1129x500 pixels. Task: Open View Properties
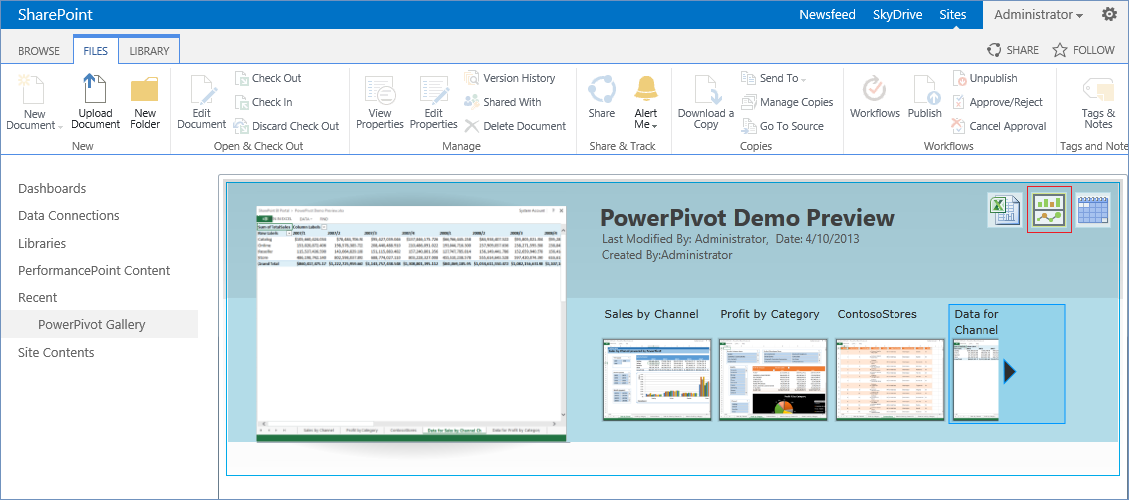point(380,102)
